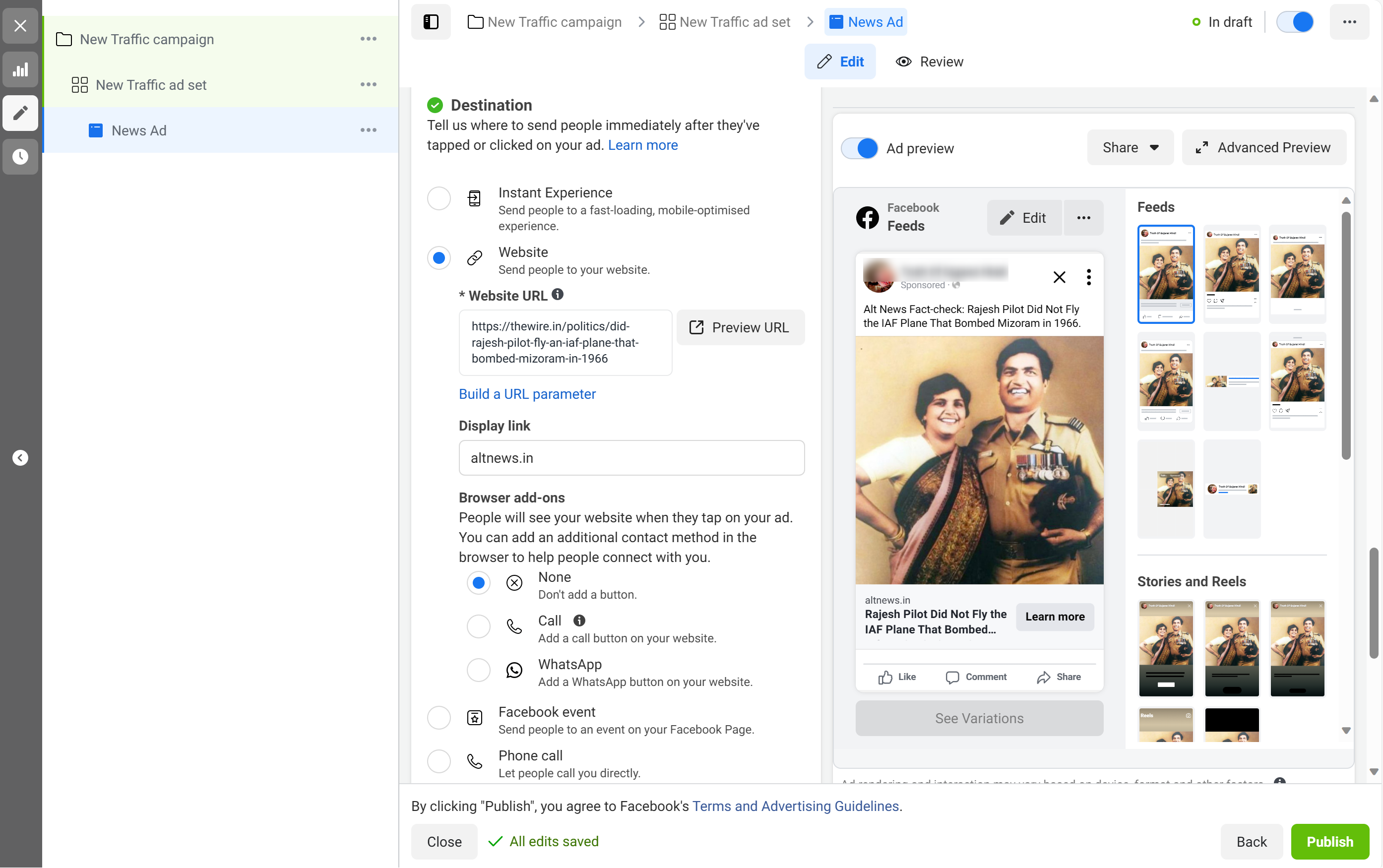Dismiss the ad preview with the X icon

click(x=1059, y=277)
